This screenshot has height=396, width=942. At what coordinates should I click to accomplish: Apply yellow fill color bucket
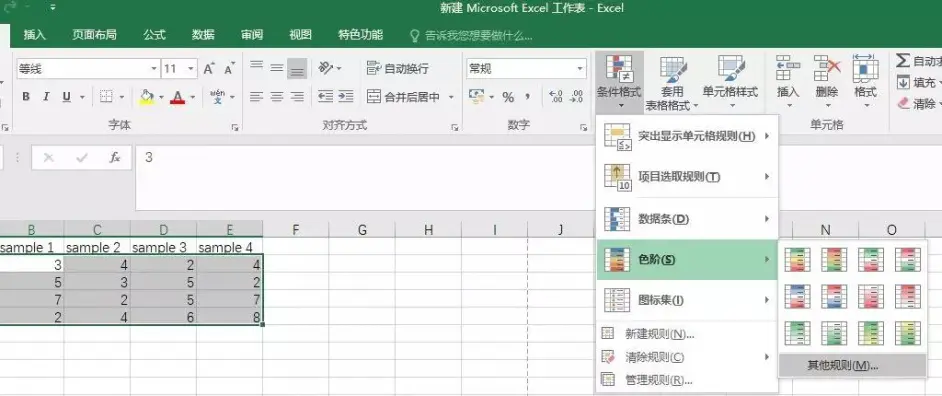click(x=147, y=97)
